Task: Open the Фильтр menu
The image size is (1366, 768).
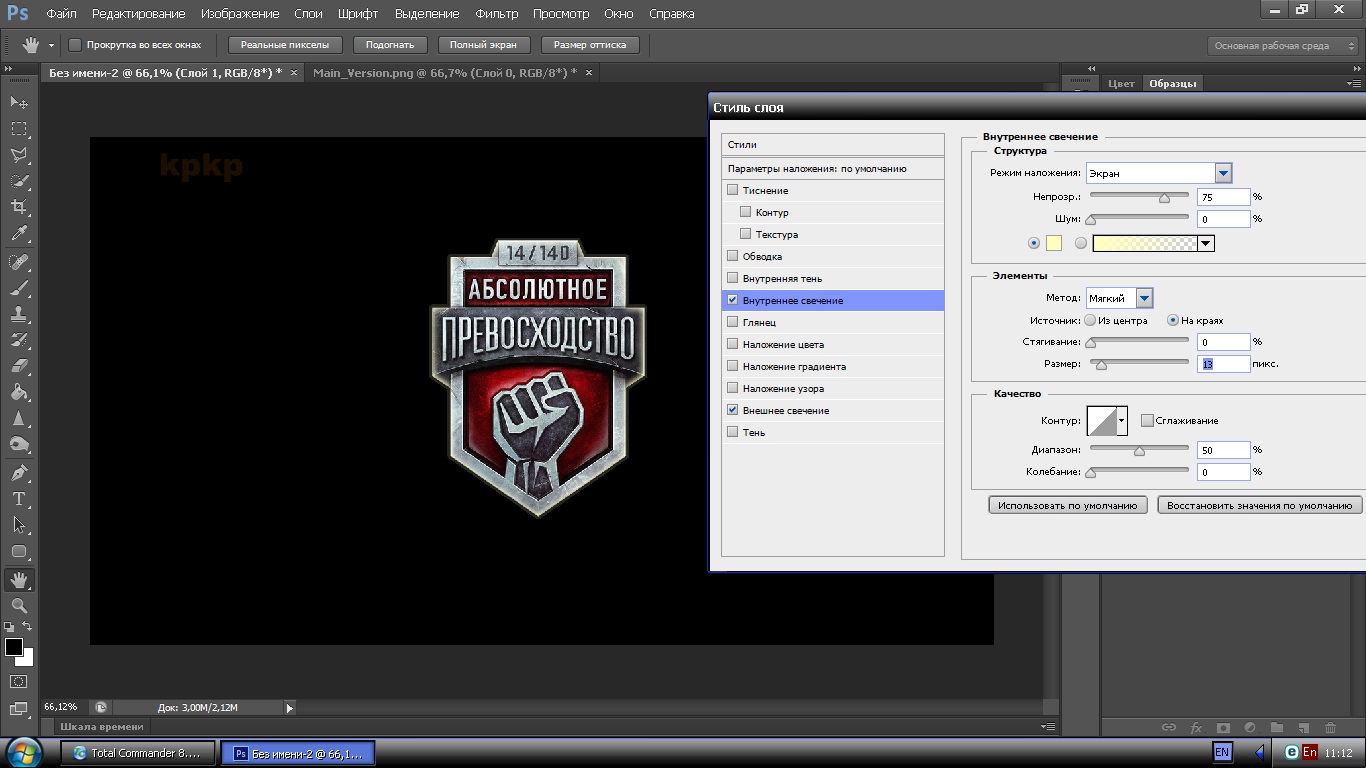Action: (496, 14)
